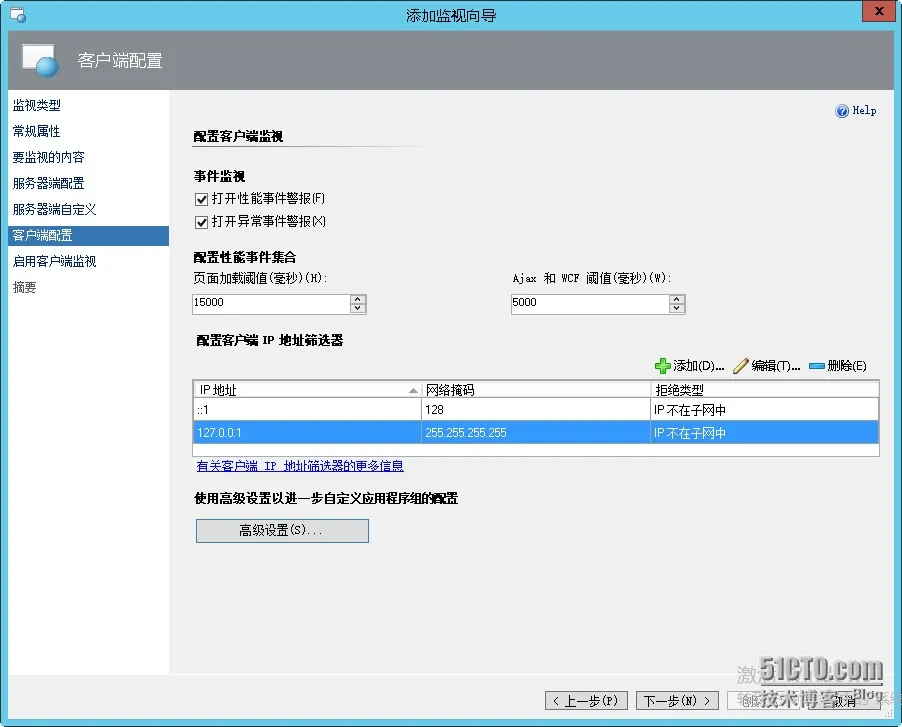Click the pencil Edit icon

click(741, 366)
